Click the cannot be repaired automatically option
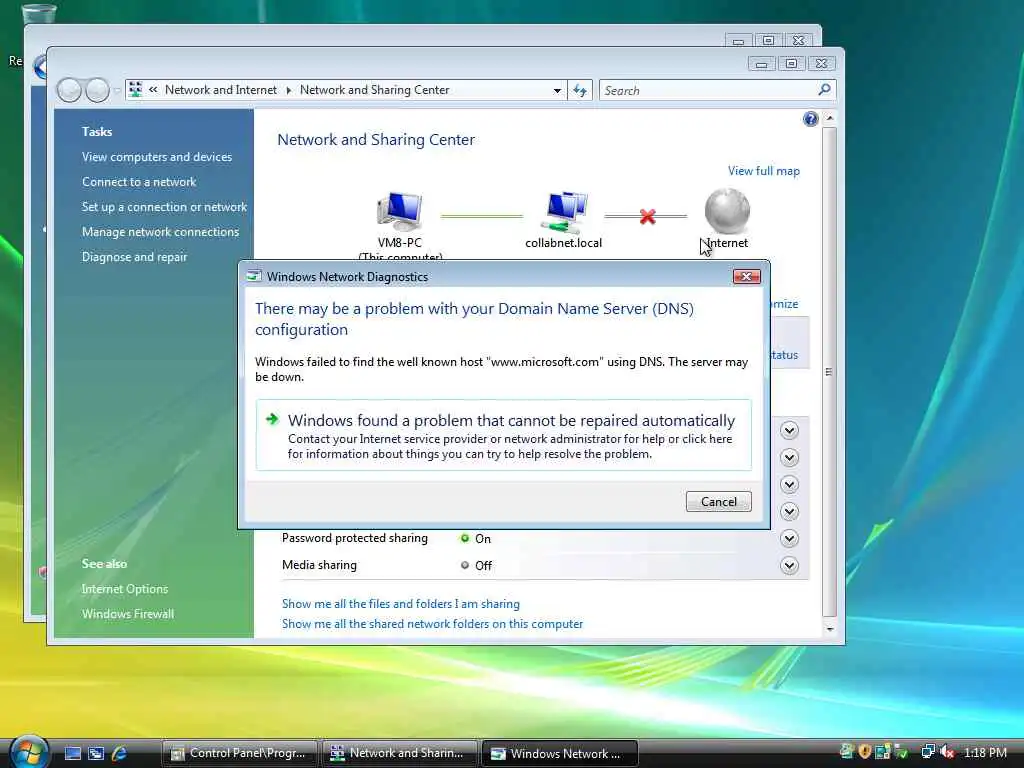Screen dimensions: 1024x768 tap(504, 435)
